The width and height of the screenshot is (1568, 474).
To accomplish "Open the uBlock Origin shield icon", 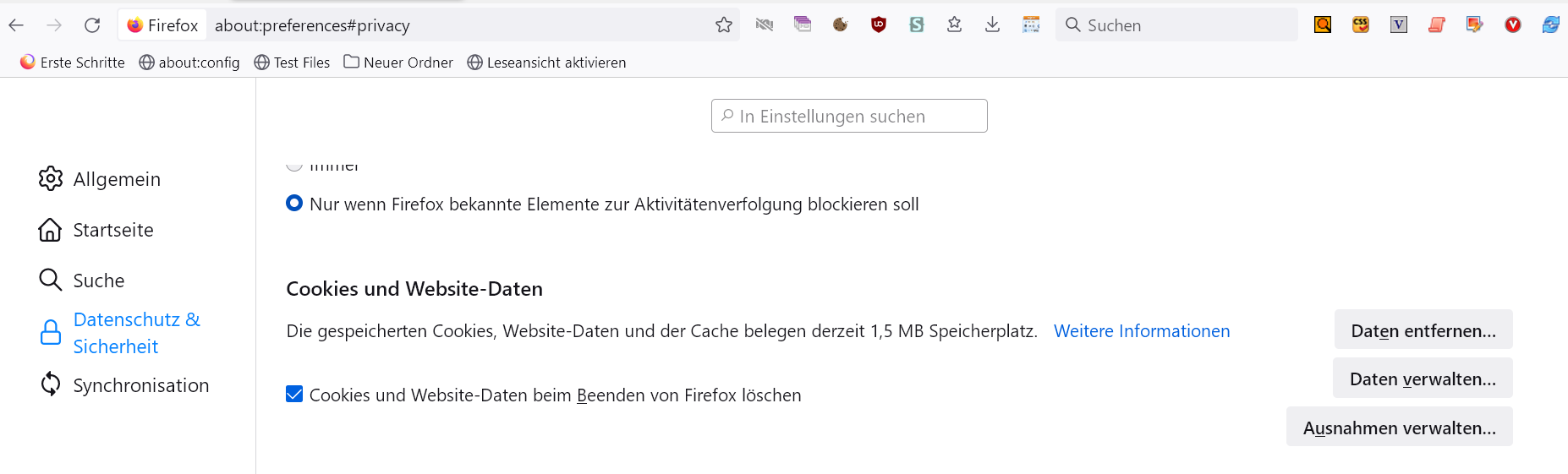I will click(x=879, y=25).
